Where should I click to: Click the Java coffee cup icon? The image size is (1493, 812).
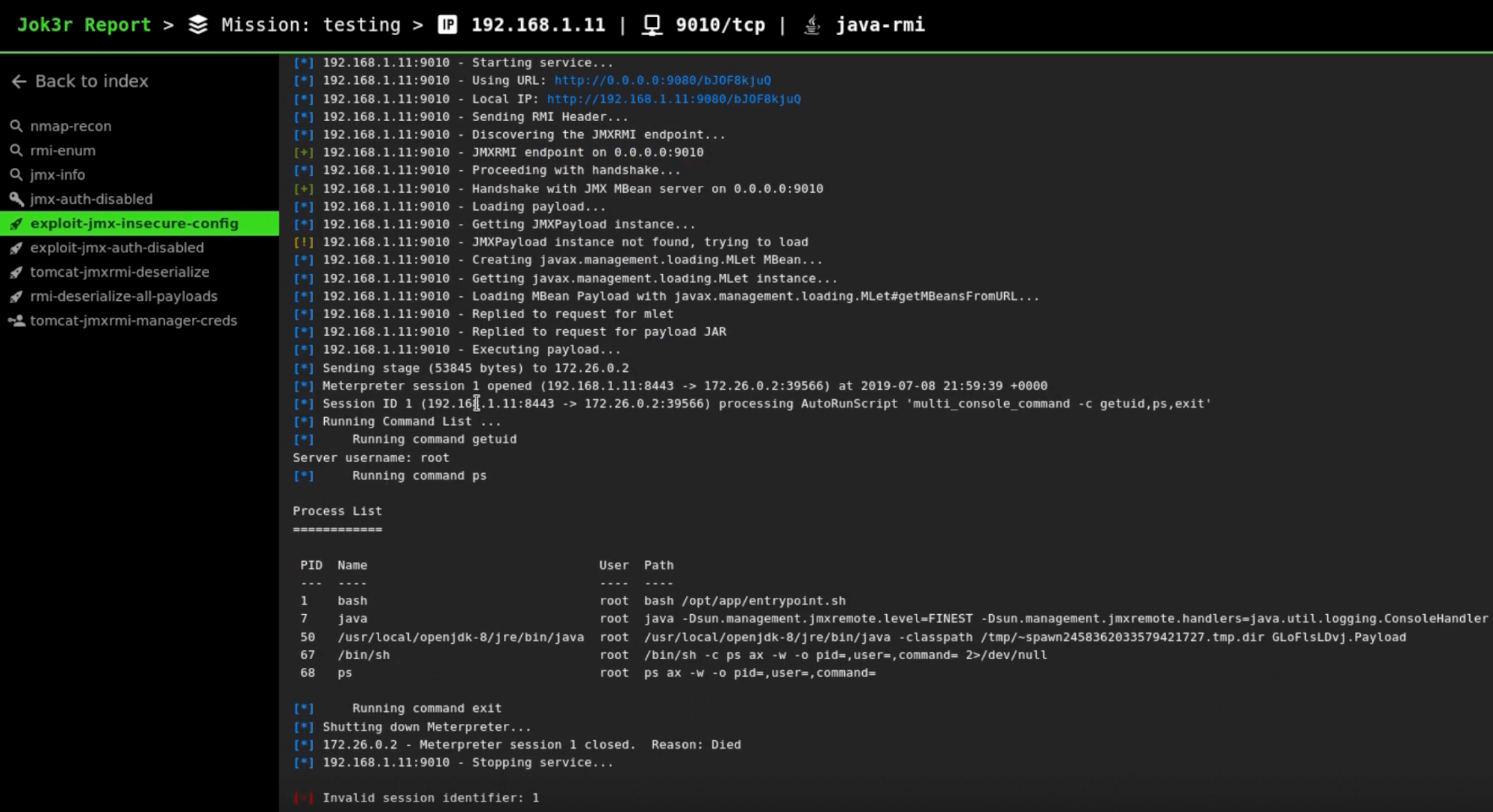[x=812, y=25]
